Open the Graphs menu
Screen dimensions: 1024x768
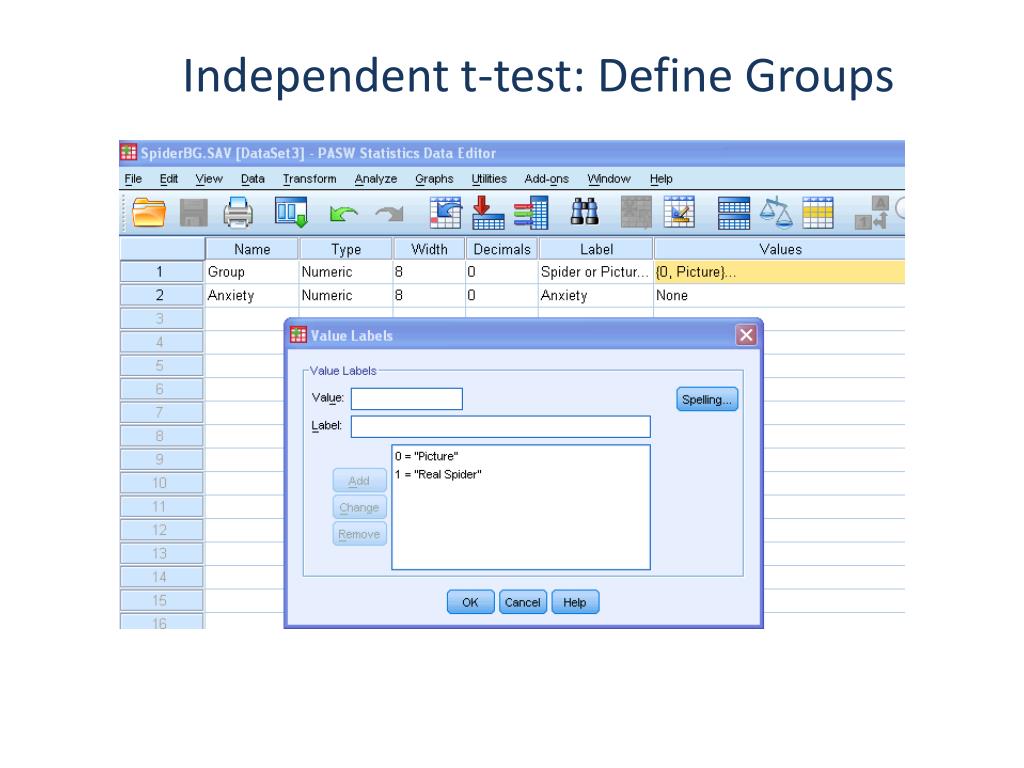pyautogui.click(x=434, y=179)
